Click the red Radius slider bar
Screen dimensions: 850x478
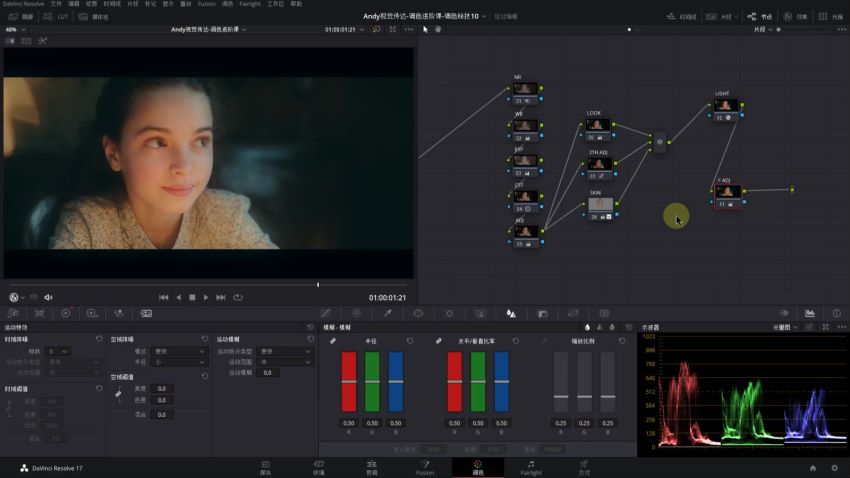[x=349, y=382]
